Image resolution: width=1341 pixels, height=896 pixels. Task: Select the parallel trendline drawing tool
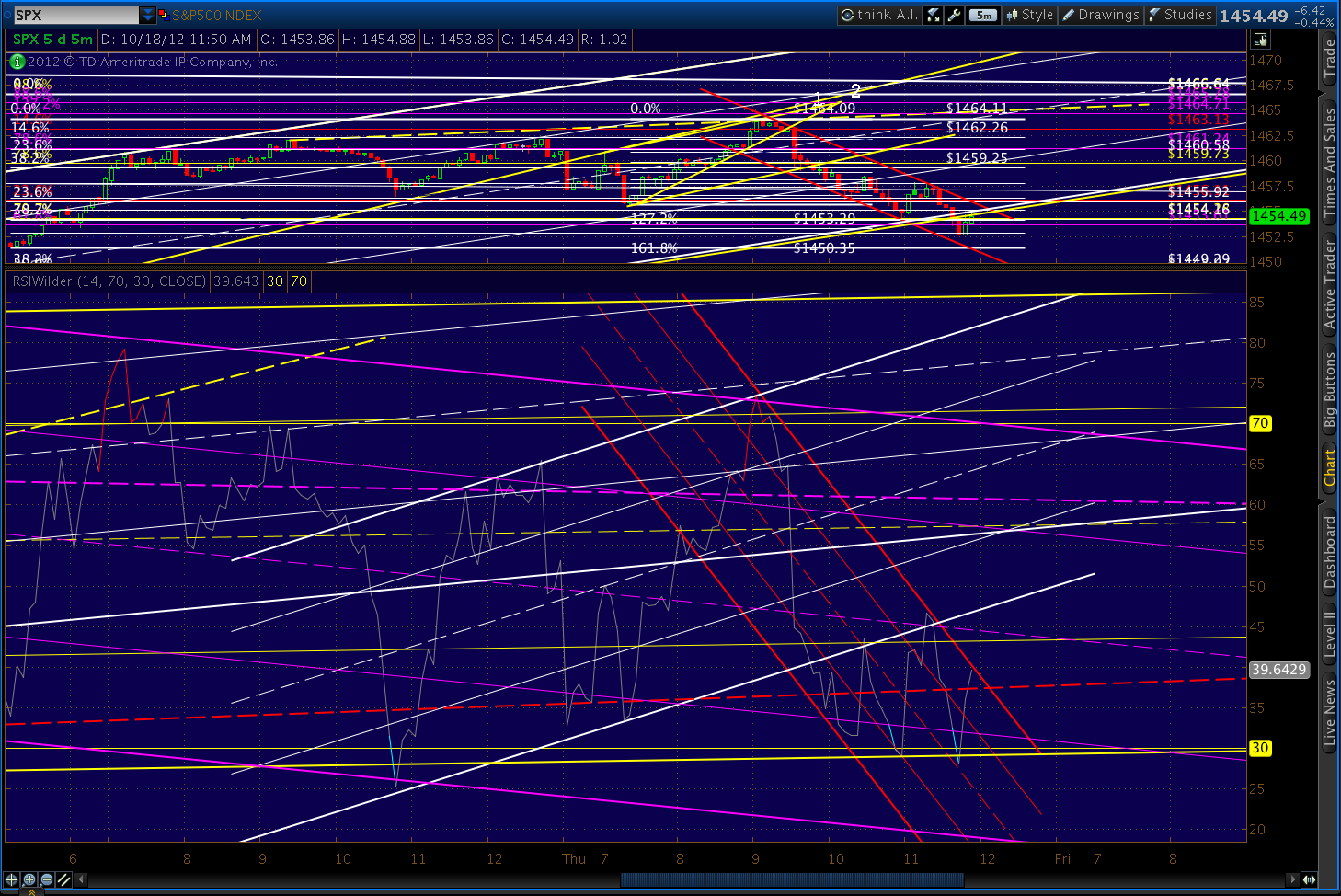pyautogui.click(x=63, y=880)
